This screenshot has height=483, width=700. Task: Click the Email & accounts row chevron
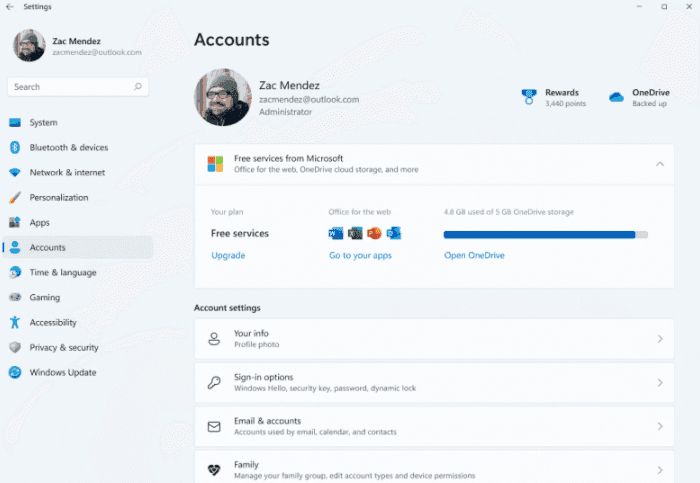pyautogui.click(x=660, y=426)
